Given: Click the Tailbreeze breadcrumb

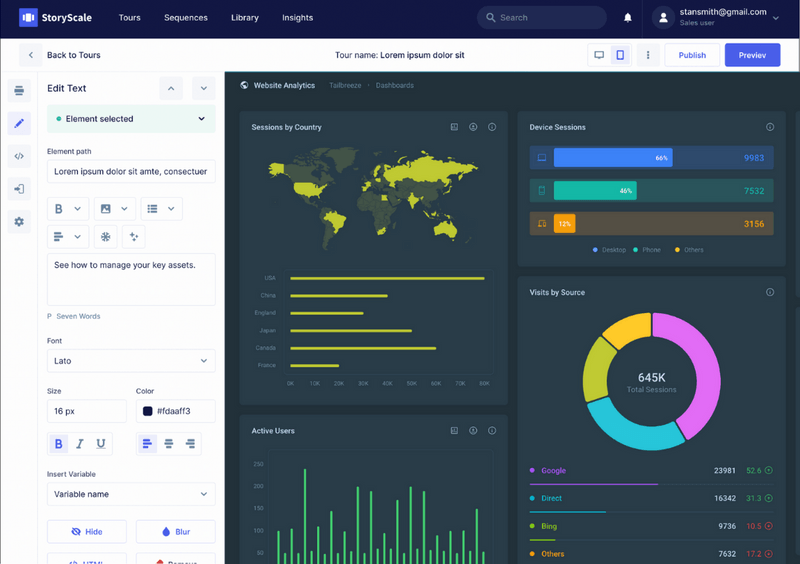Looking at the screenshot, I should (x=345, y=85).
